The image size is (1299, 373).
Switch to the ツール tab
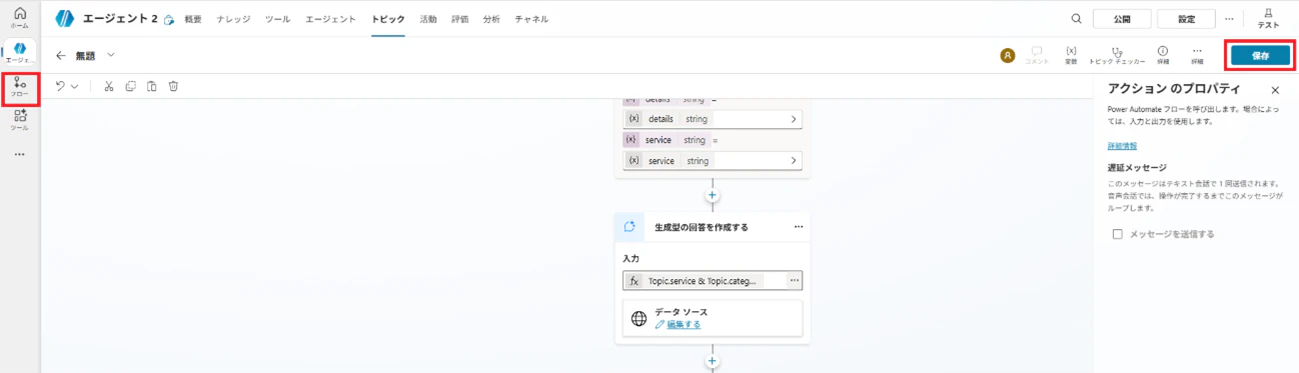[278, 19]
